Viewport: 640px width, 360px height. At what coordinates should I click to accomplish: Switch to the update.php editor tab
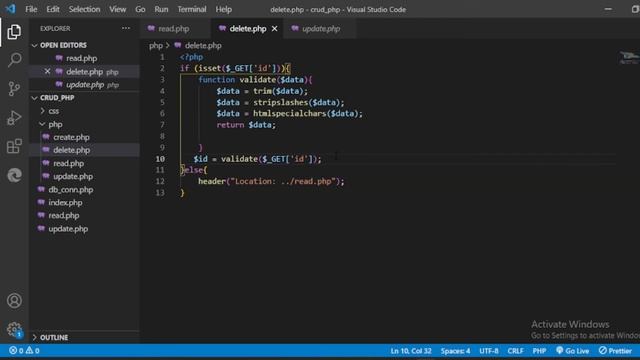321,29
